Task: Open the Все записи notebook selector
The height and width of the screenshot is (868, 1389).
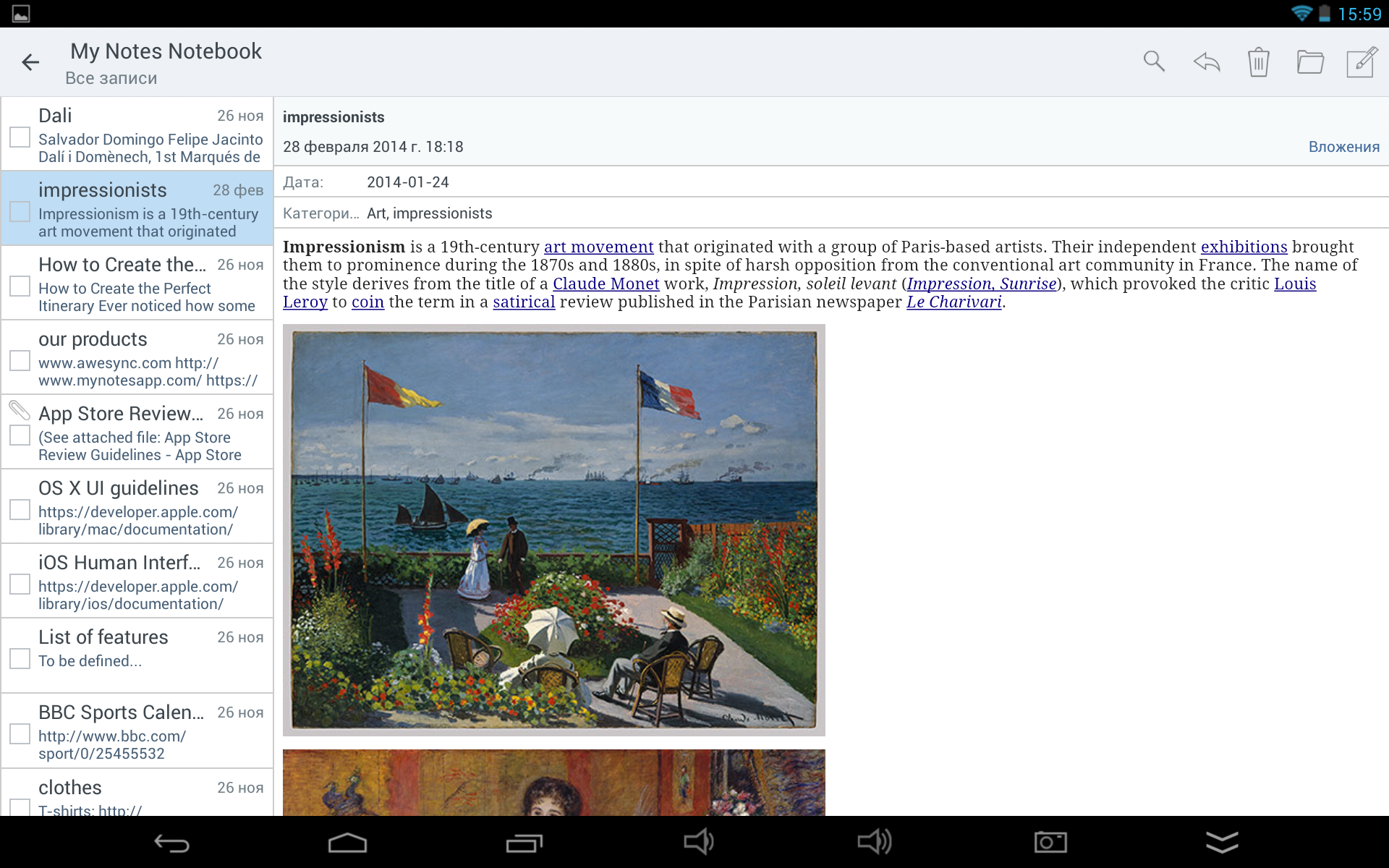Action: [x=111, y=78]
